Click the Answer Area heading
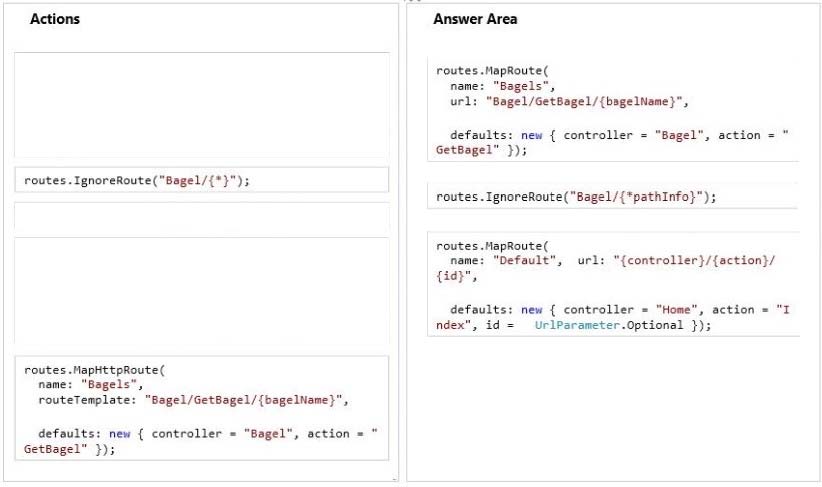822x487 pixels. [x=475, y=19]
